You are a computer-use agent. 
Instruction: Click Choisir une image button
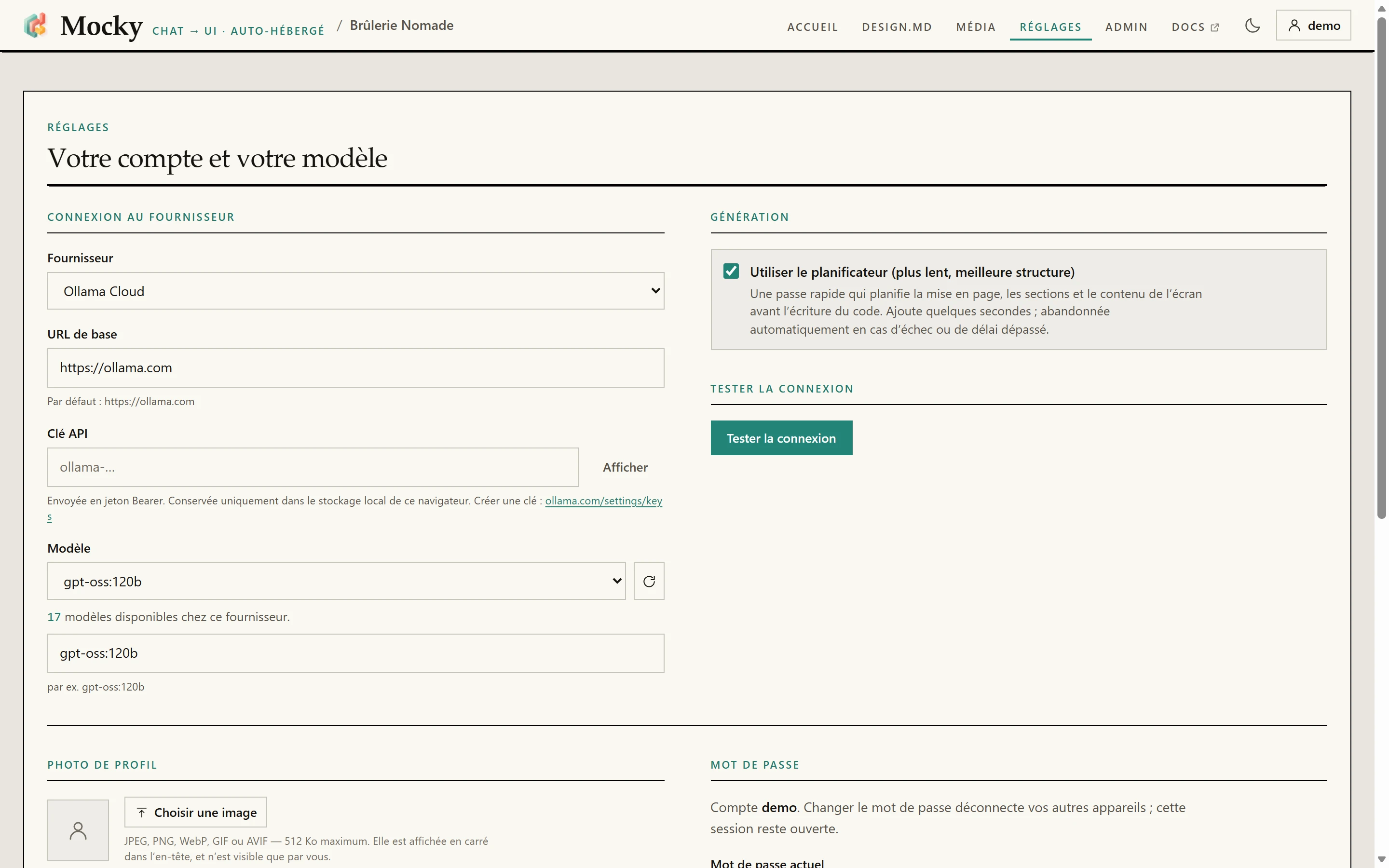(196, 813)
